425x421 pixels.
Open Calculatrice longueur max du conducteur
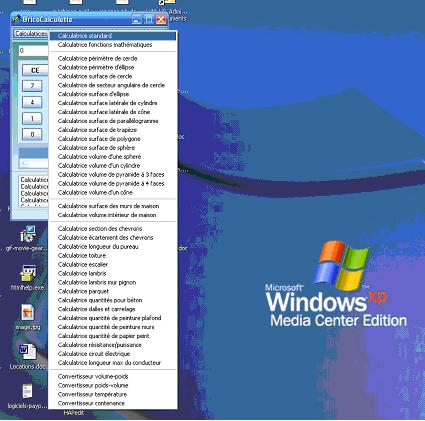click(113, 363)
